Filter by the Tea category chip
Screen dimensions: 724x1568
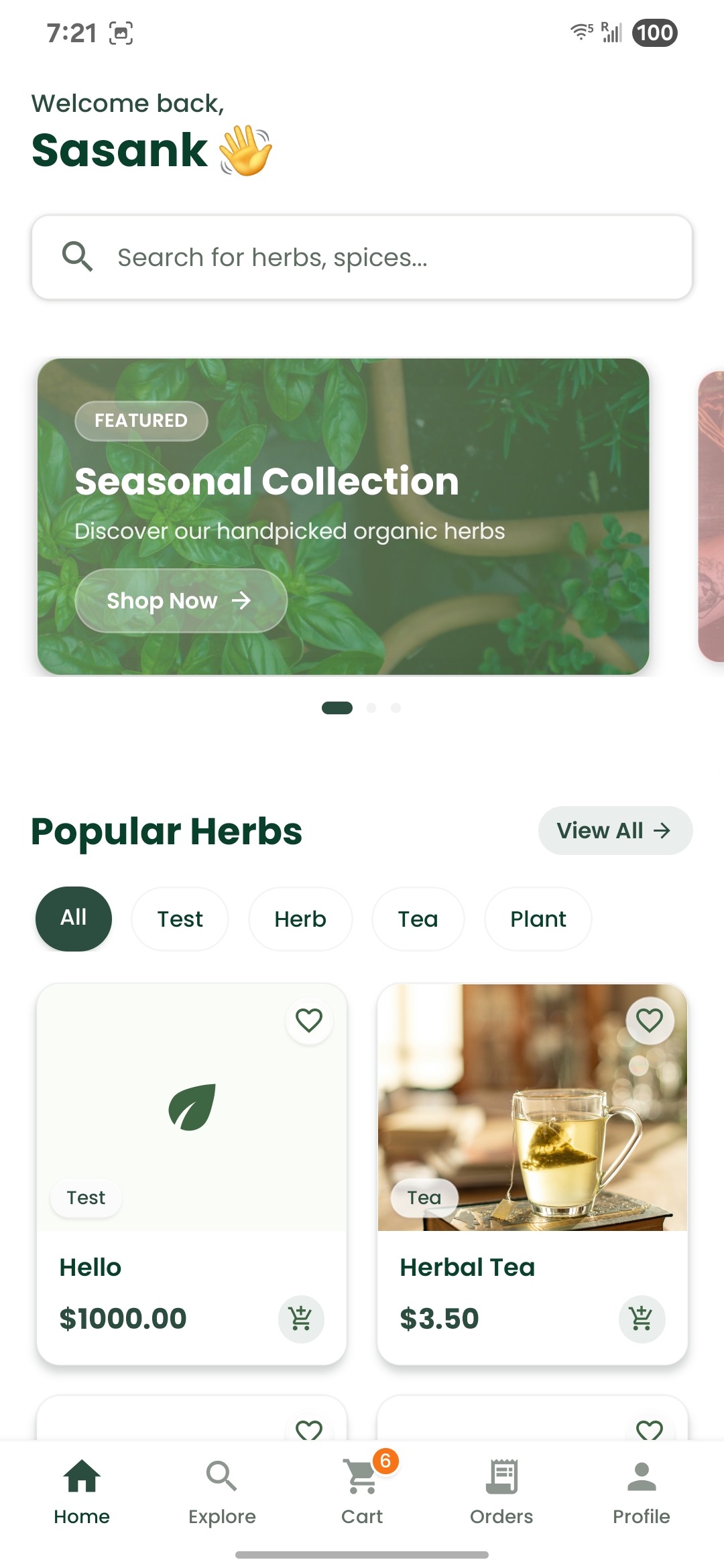tap(418, 919)
